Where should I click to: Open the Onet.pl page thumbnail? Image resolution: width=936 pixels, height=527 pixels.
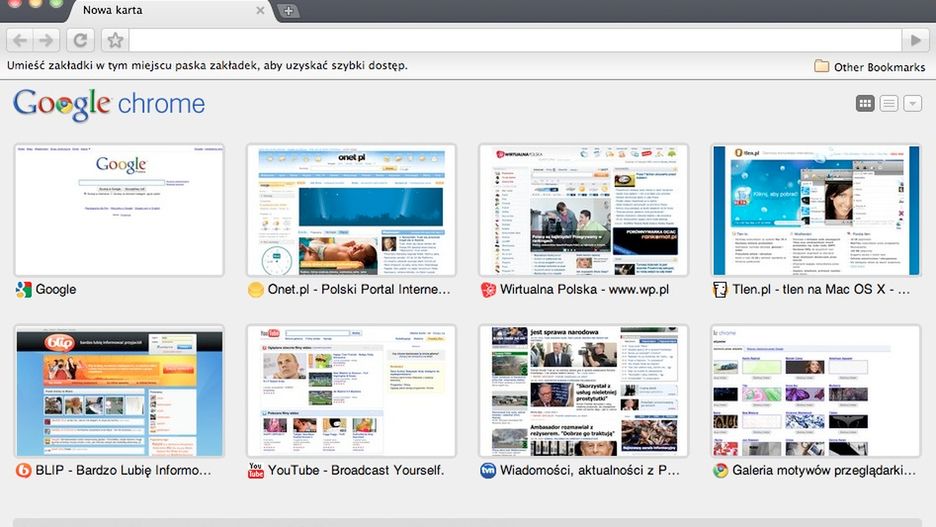click(351, 210)
